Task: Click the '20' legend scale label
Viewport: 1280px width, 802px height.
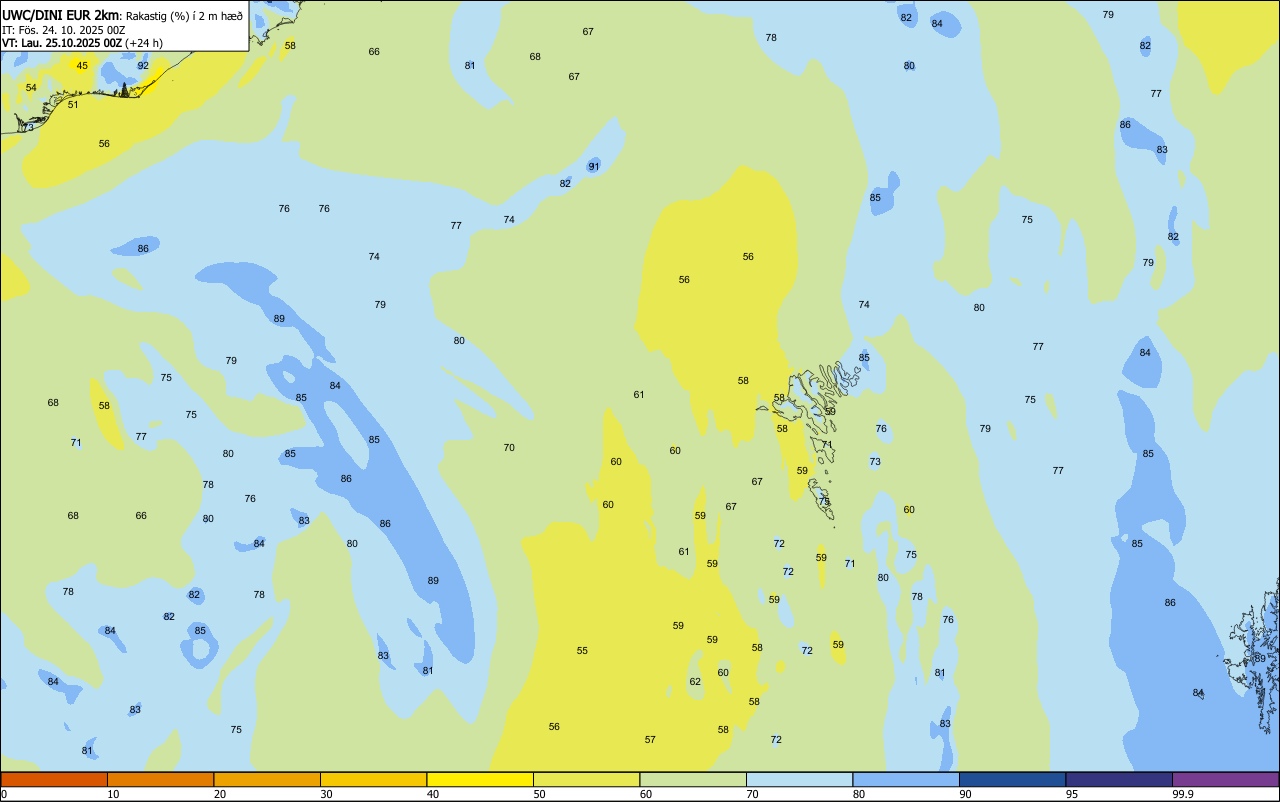Action: click(220, 794)
